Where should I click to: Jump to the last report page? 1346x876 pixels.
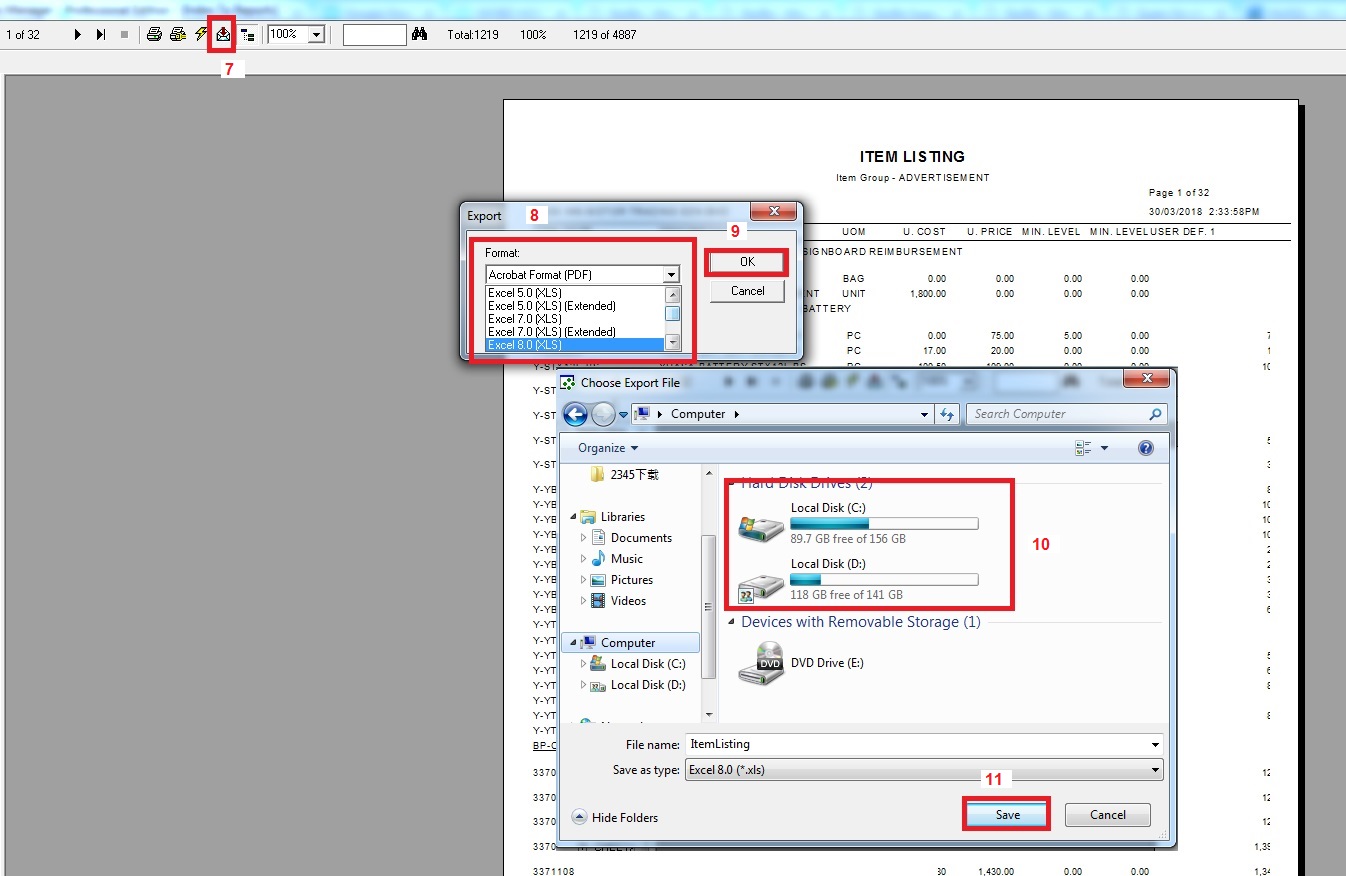tap(101, 34)
